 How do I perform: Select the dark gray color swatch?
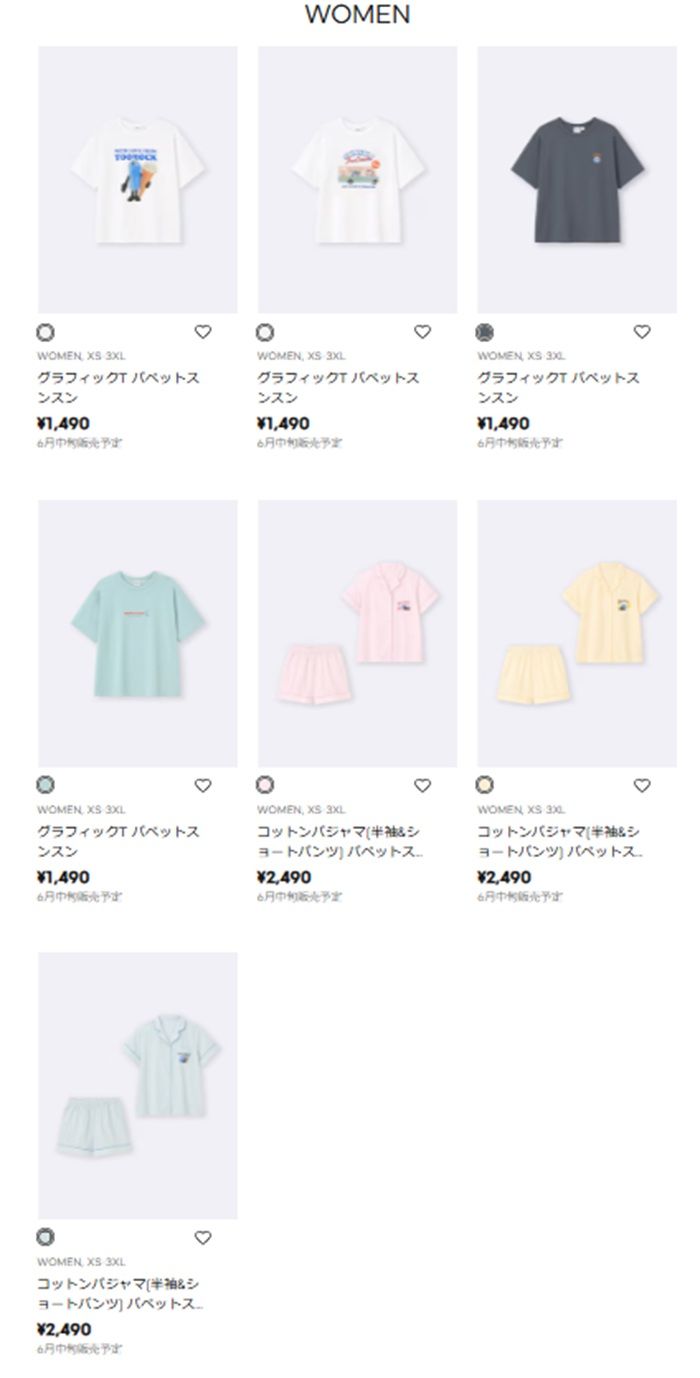486,333
